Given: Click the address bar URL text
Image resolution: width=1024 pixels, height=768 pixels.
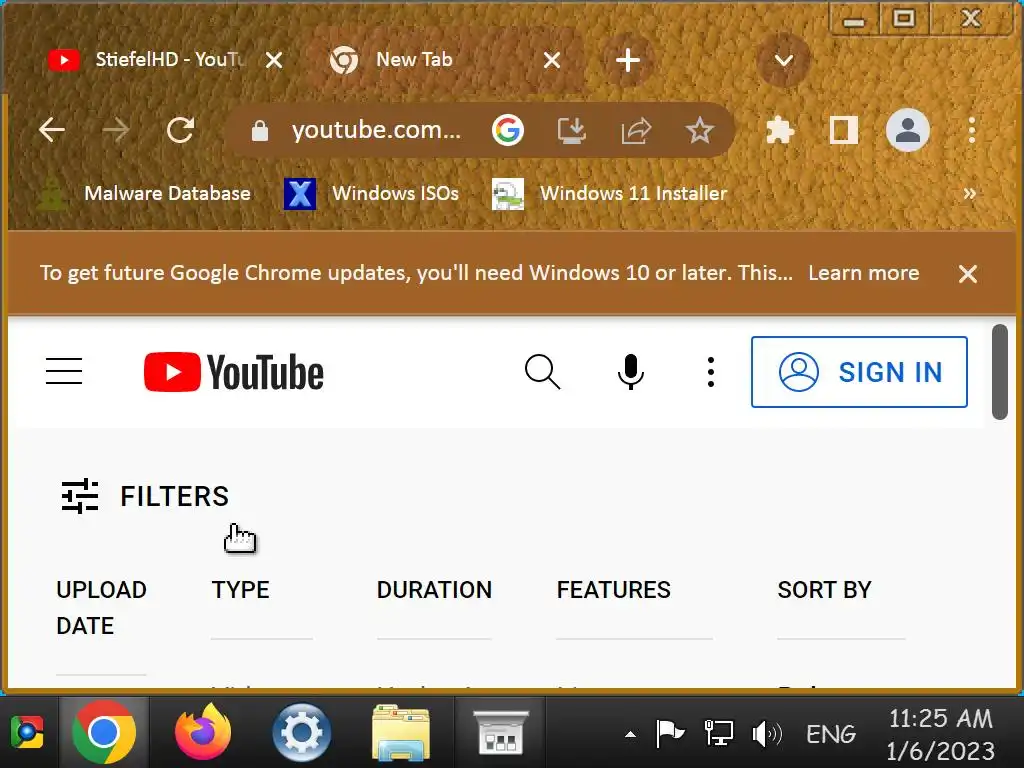Looking at the screenshot, I should tap(376, 130).
